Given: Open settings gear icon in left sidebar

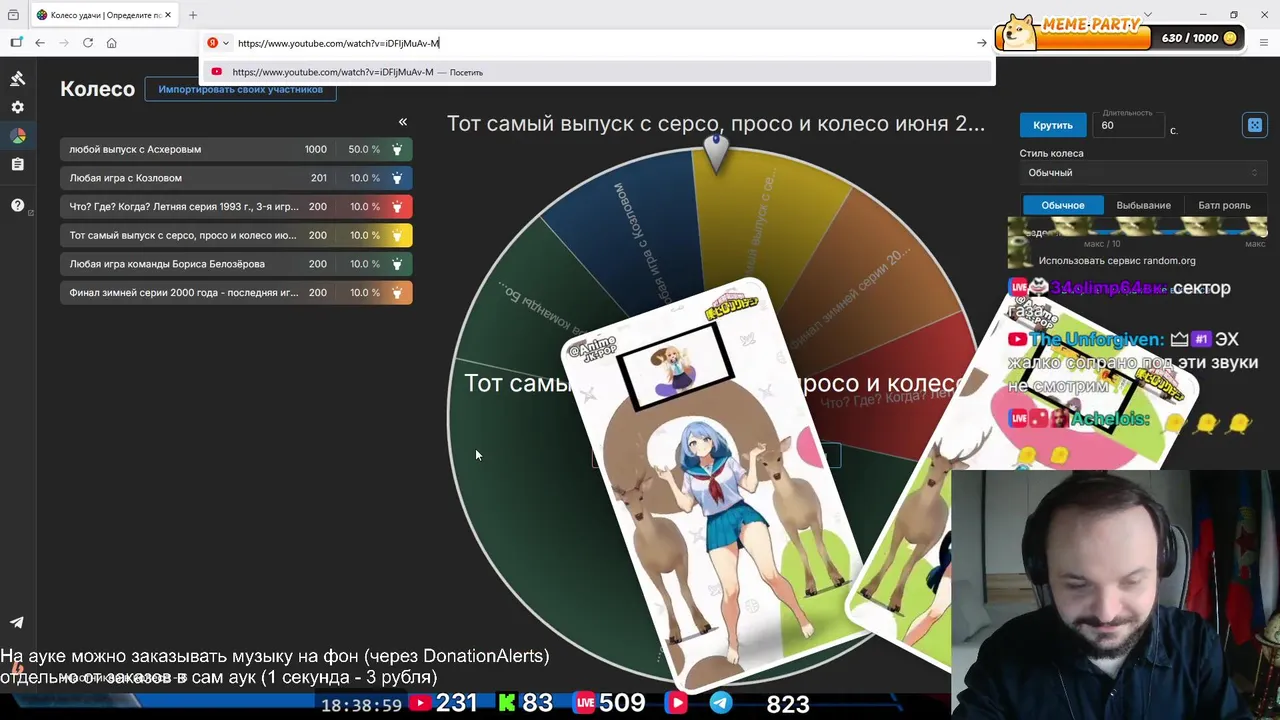Looking at the screenshot, I should [x=17, y=107].
